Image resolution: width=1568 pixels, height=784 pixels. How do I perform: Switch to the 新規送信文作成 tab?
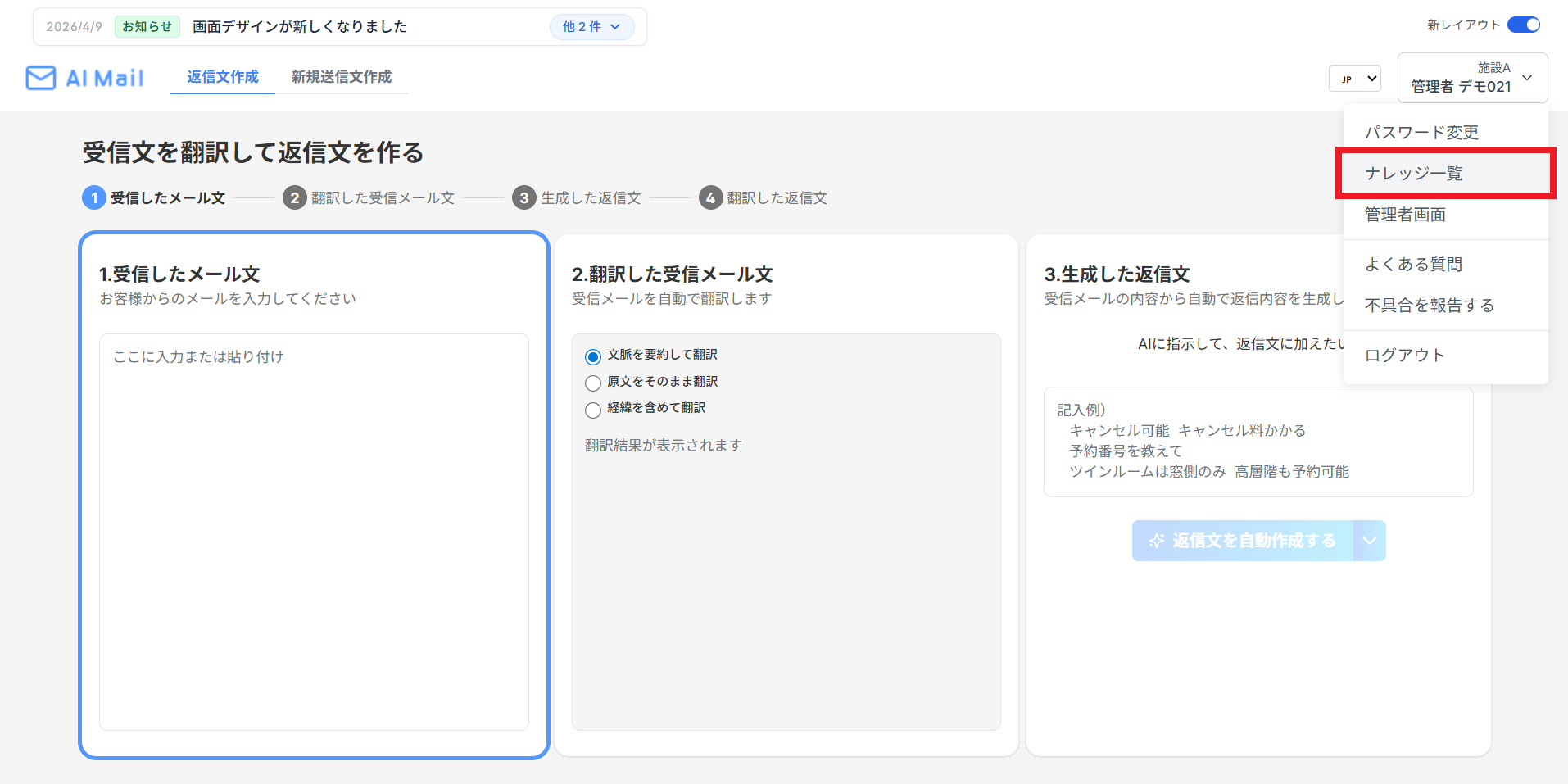(x=342, y=77)
